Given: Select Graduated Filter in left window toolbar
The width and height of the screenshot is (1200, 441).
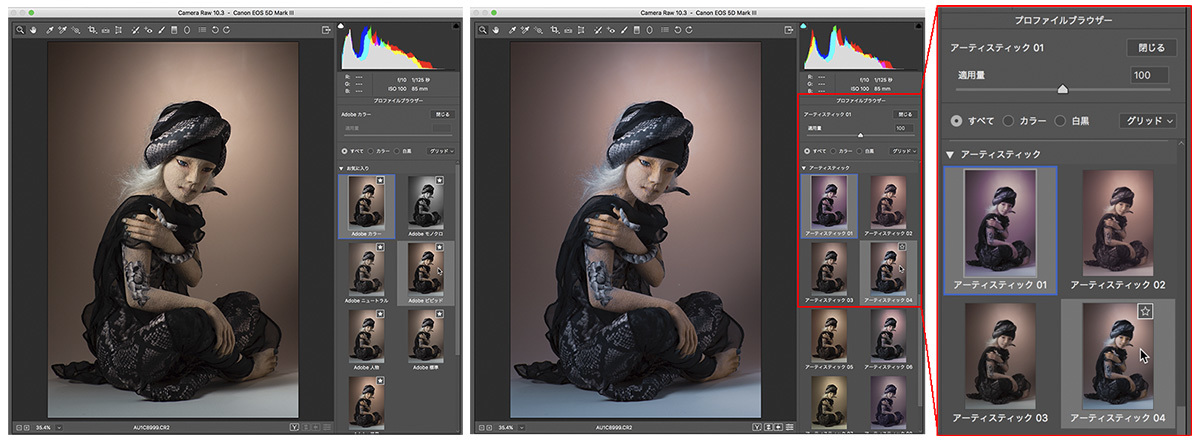Looking at the screenshot, I should click(x=174, y=31).
